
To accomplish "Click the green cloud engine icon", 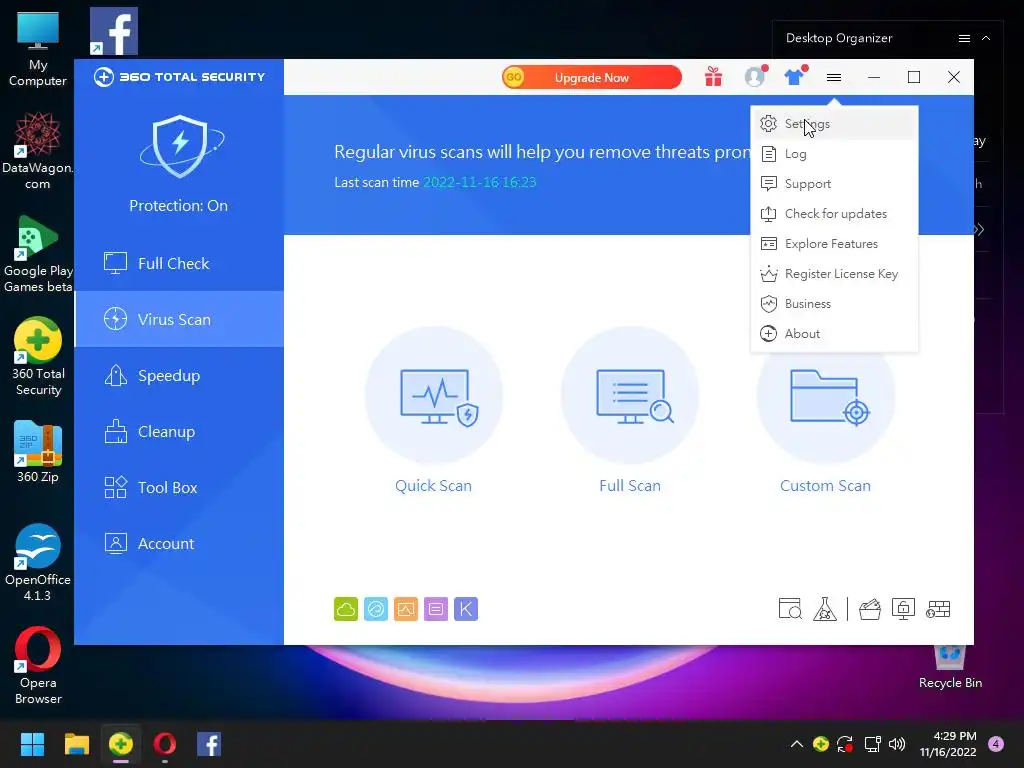I will [345, 609].
